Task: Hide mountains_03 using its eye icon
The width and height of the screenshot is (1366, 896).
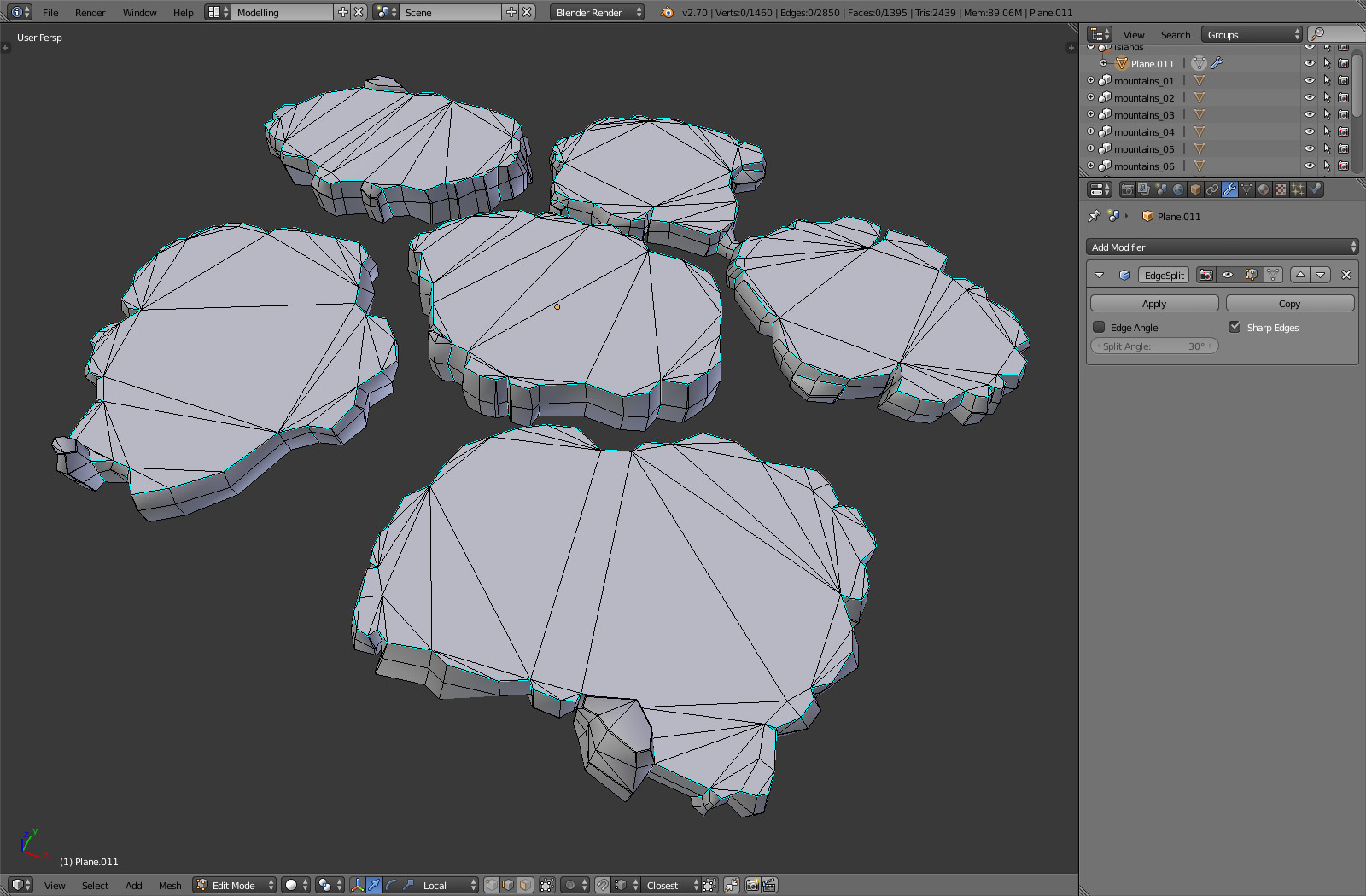Action: 1309,114
